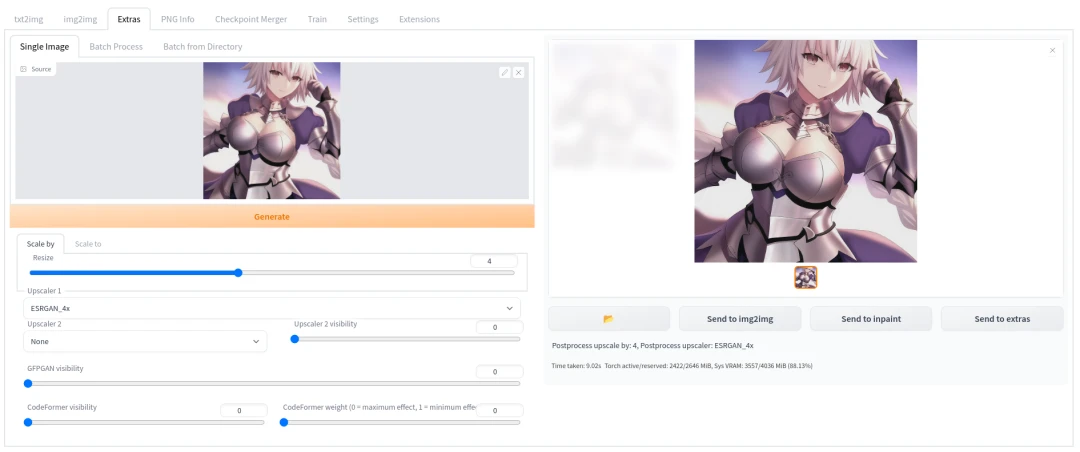
Task: Switch to Batch Process sub-tab
Action: (116, 46)
